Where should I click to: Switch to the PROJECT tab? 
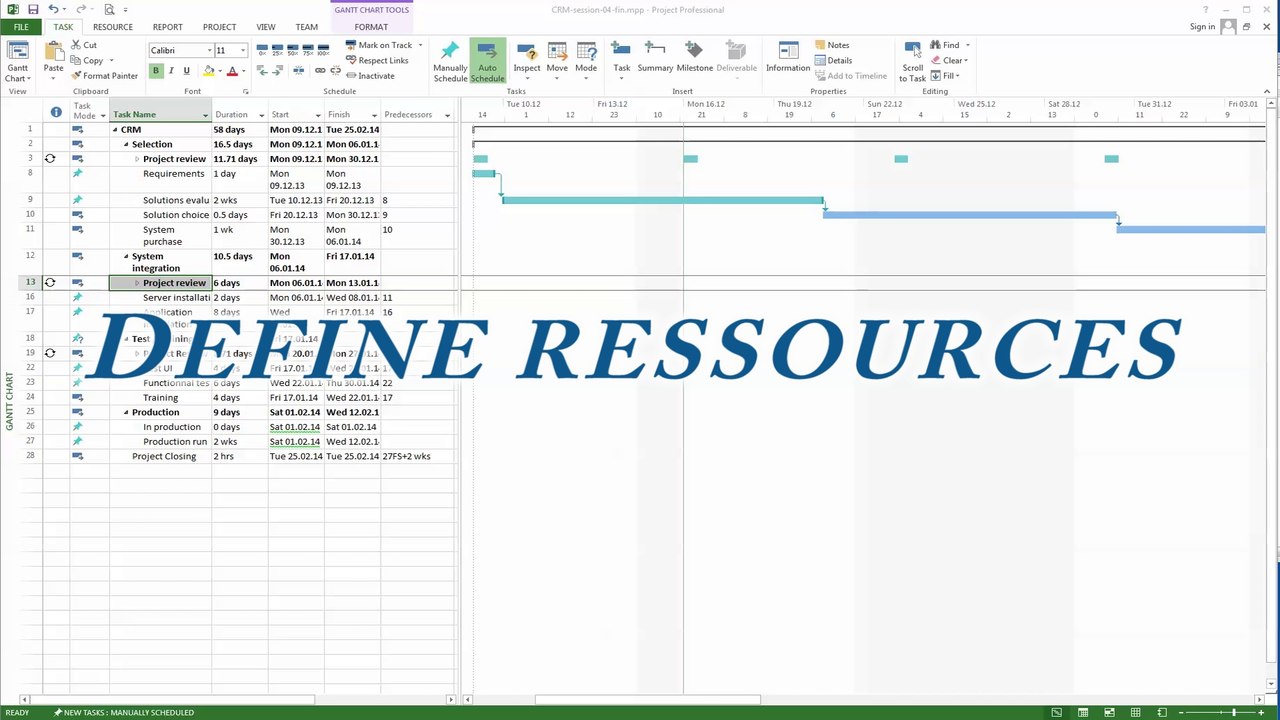[x=220, y=27]
